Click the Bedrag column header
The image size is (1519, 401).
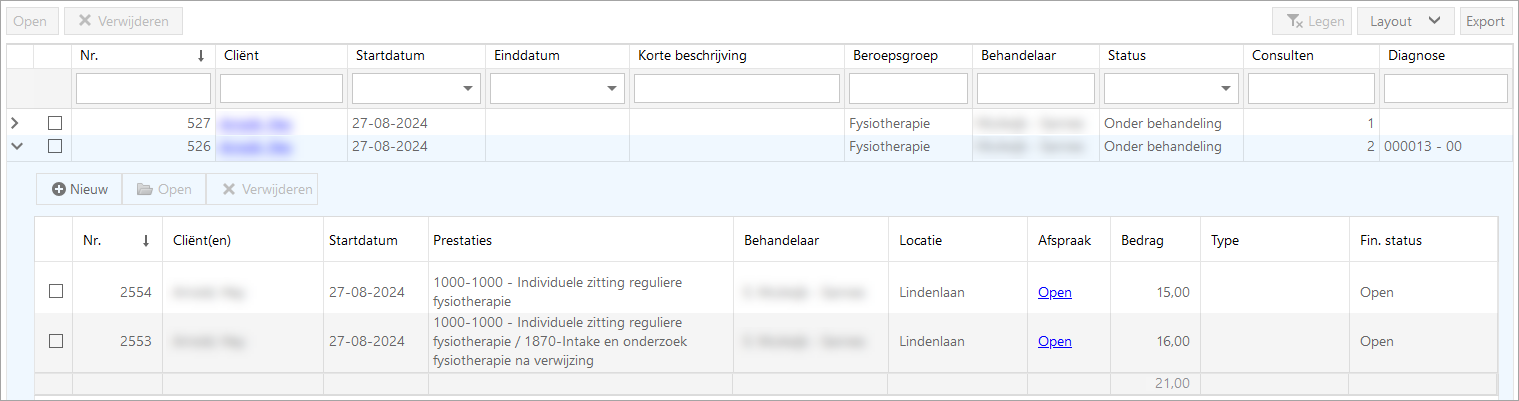point(1155,240)
